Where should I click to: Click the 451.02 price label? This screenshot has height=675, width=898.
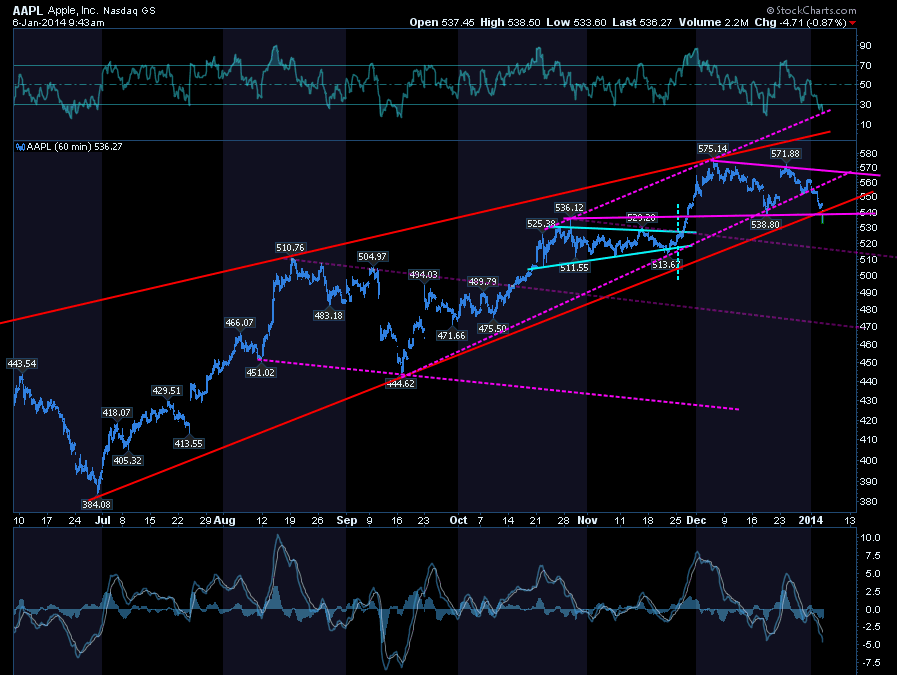click(x=261, y=373)
